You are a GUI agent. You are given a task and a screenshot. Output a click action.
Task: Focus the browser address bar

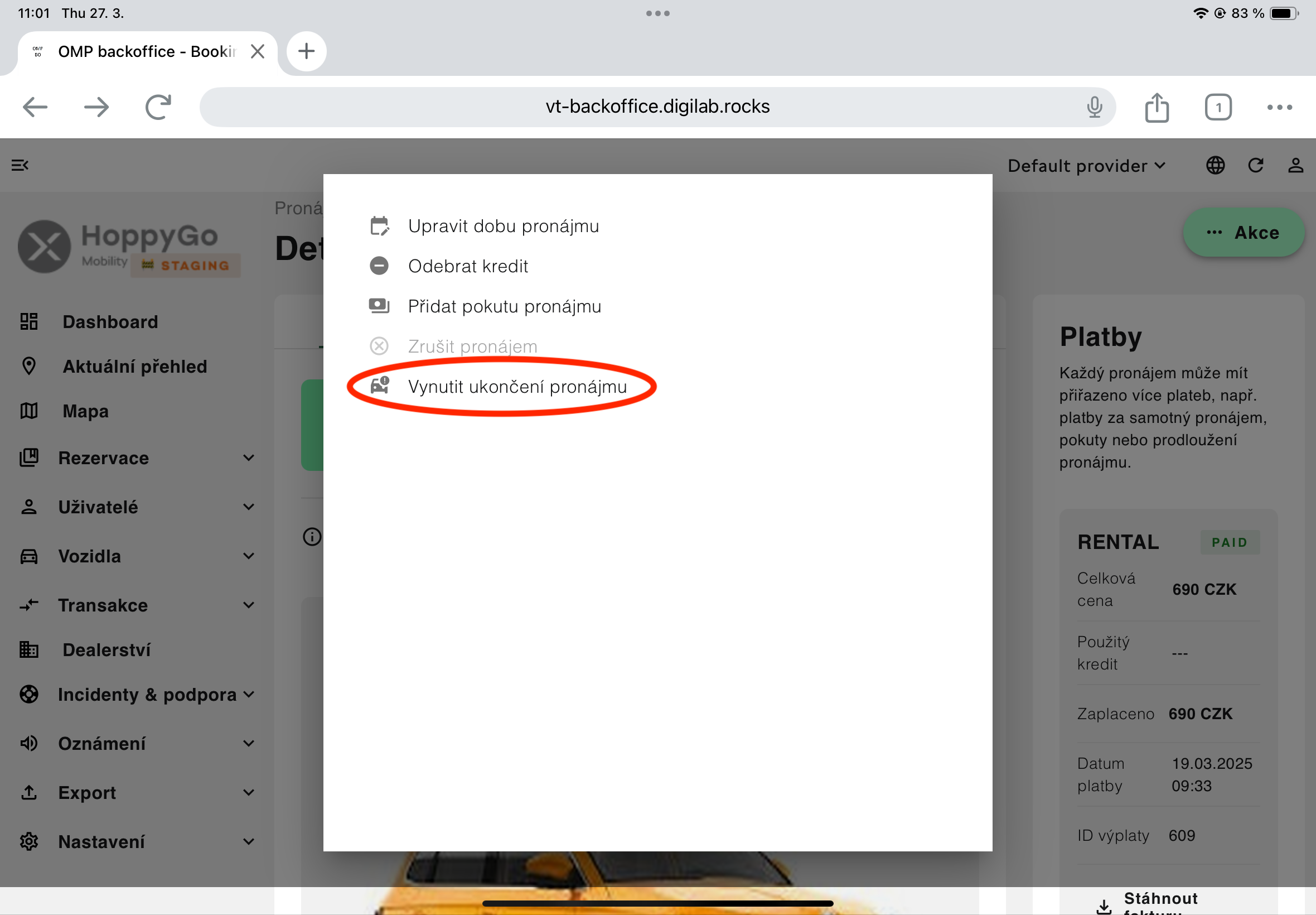(657, 107)
